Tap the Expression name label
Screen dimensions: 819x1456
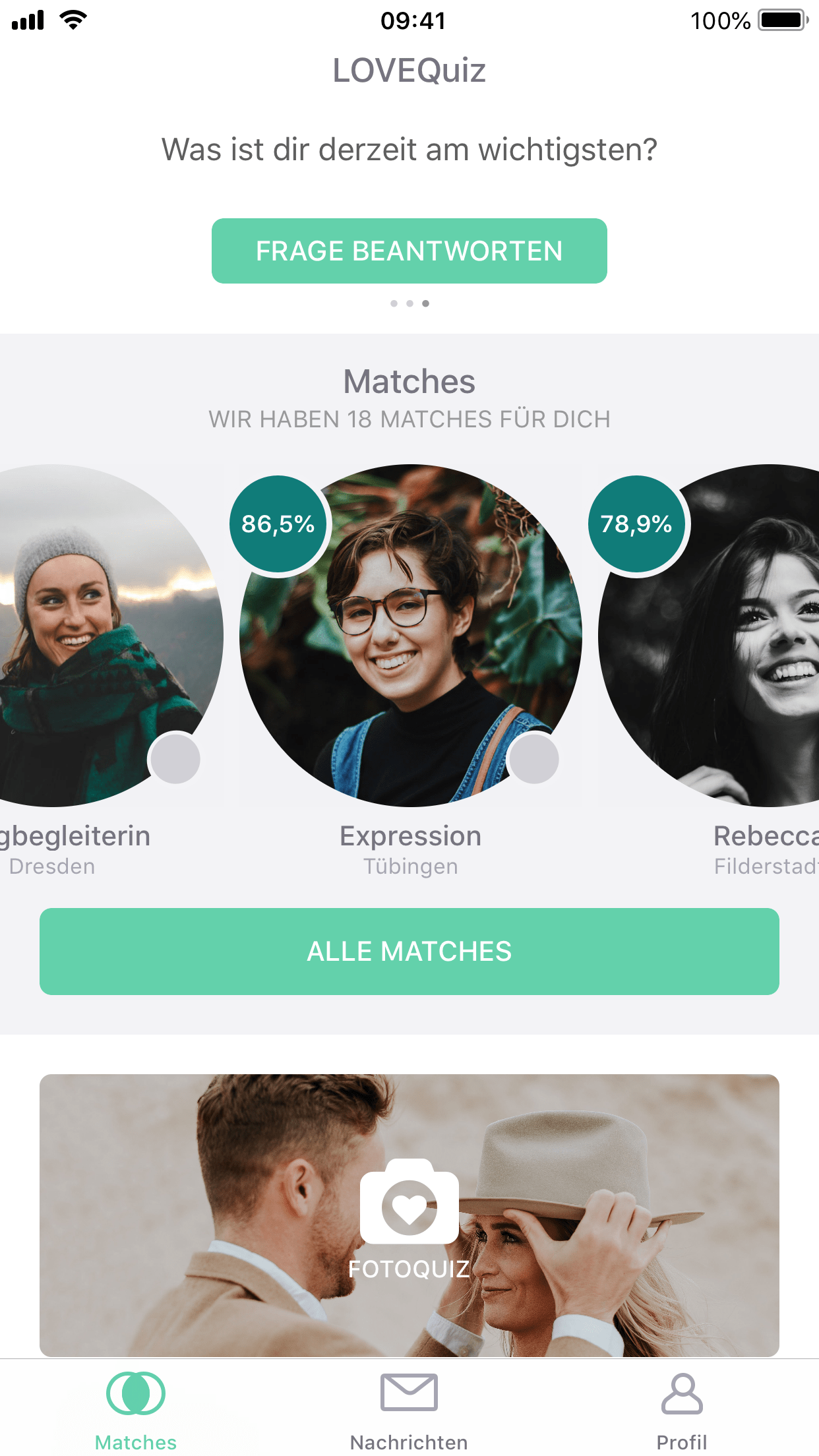coord(410,836)
